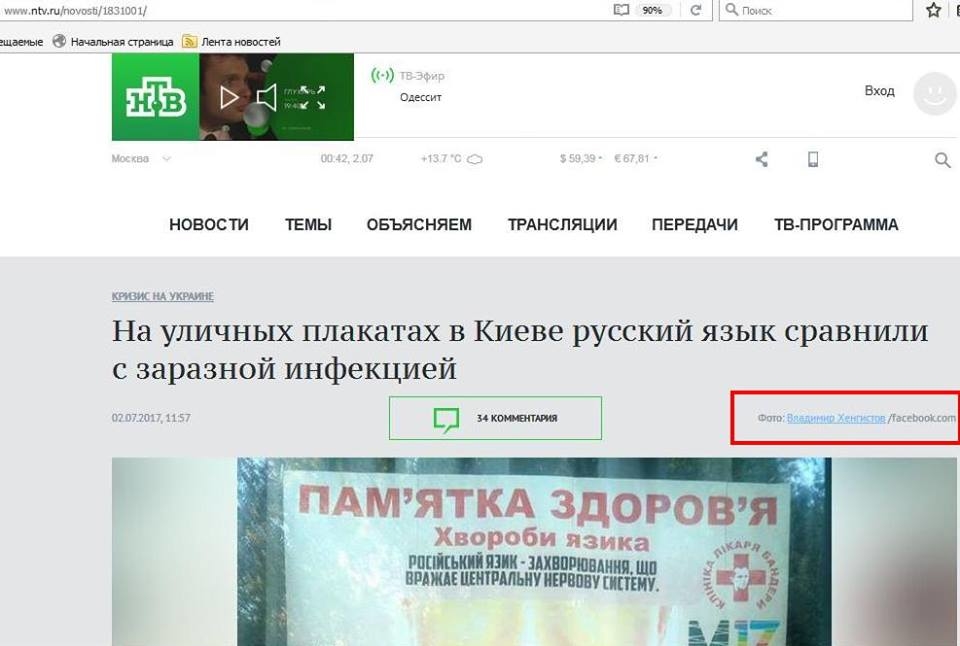Play the live TV preview
Screen dimensions: 960x646
229,97
